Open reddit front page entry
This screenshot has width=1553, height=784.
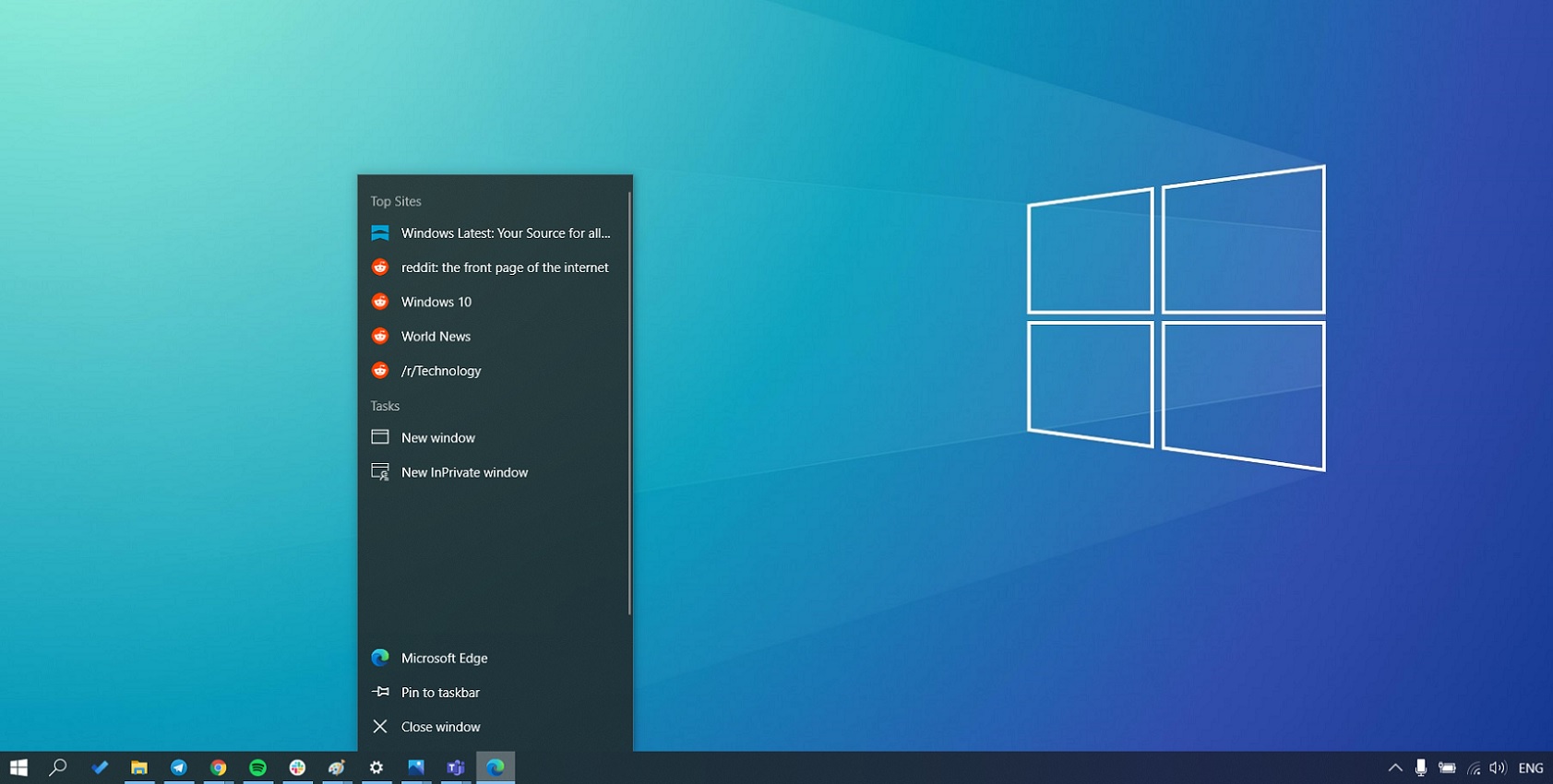pos(496,267)
